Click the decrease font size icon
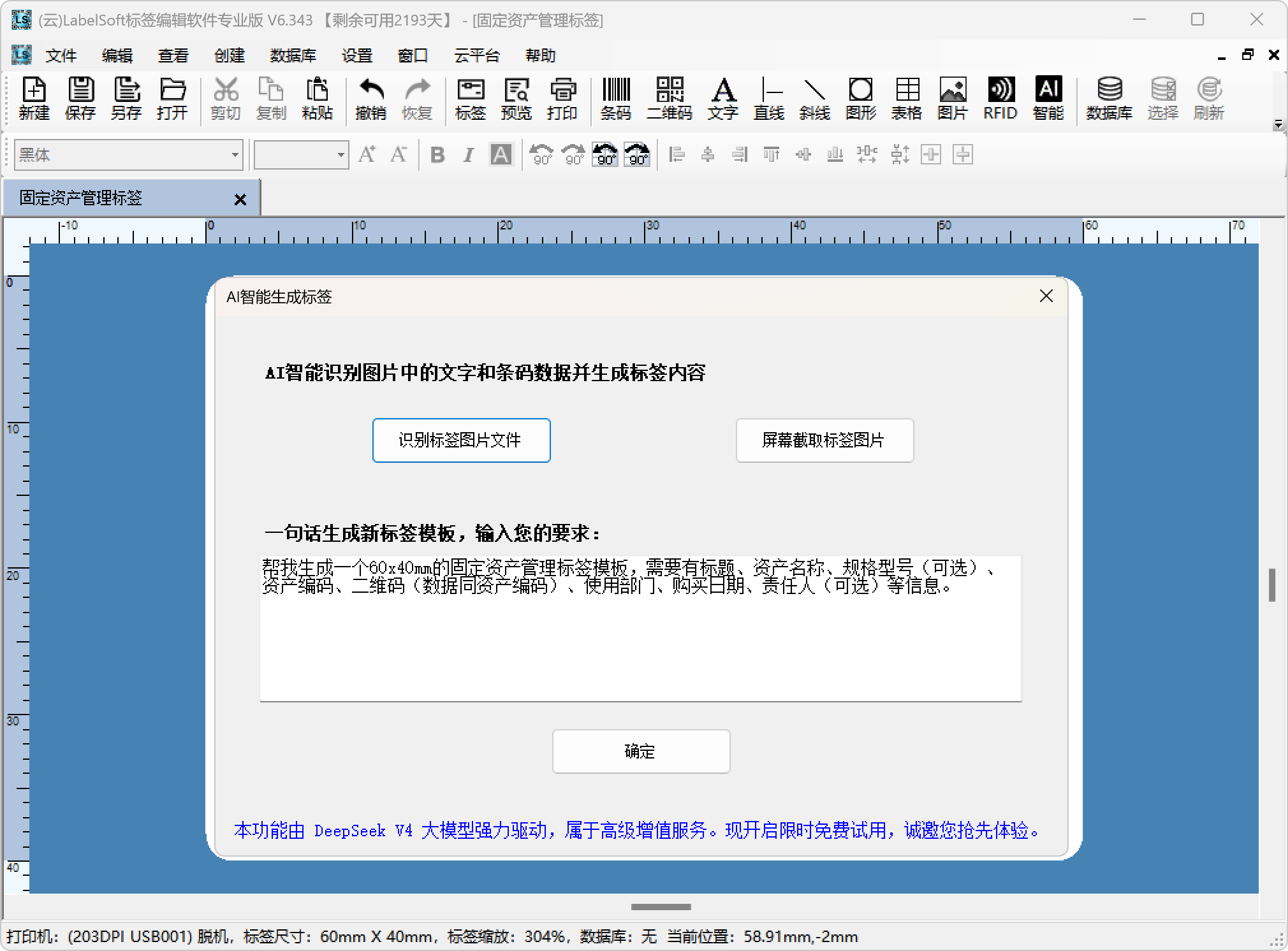The image size is (1288, 951). point(399,155)
